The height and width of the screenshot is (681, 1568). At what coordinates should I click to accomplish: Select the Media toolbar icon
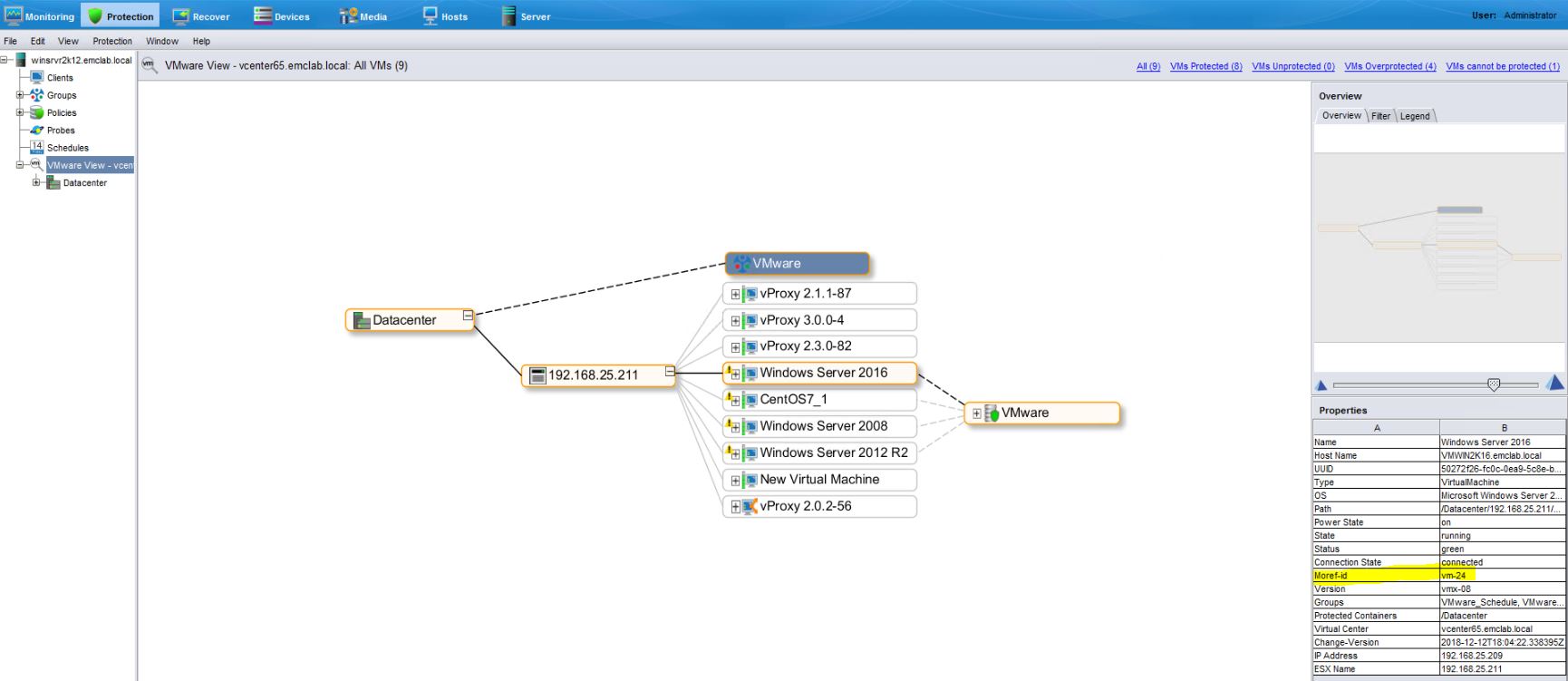pos(348,15)
